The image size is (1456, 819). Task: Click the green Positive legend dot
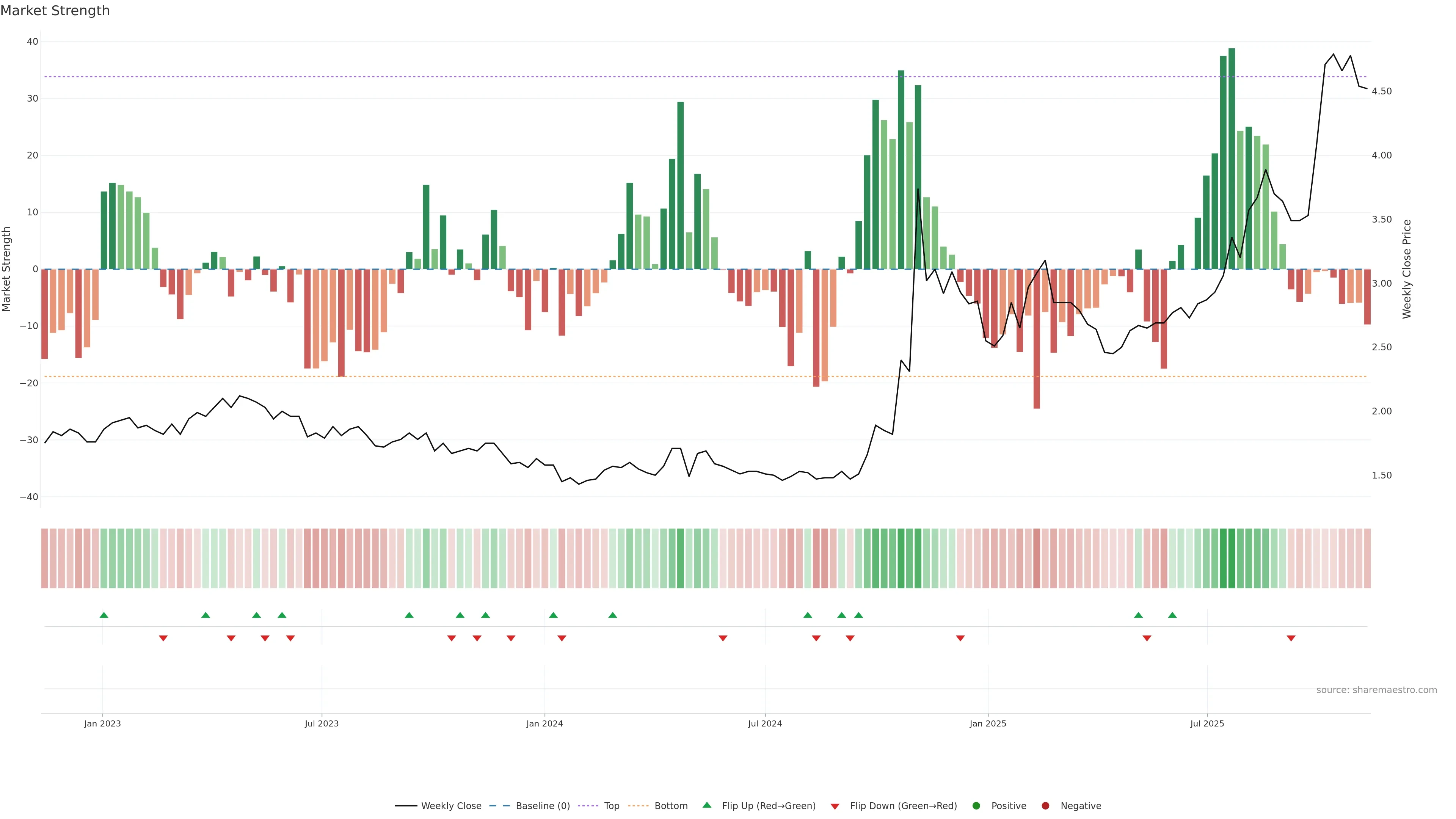click(x=976, y=805)
